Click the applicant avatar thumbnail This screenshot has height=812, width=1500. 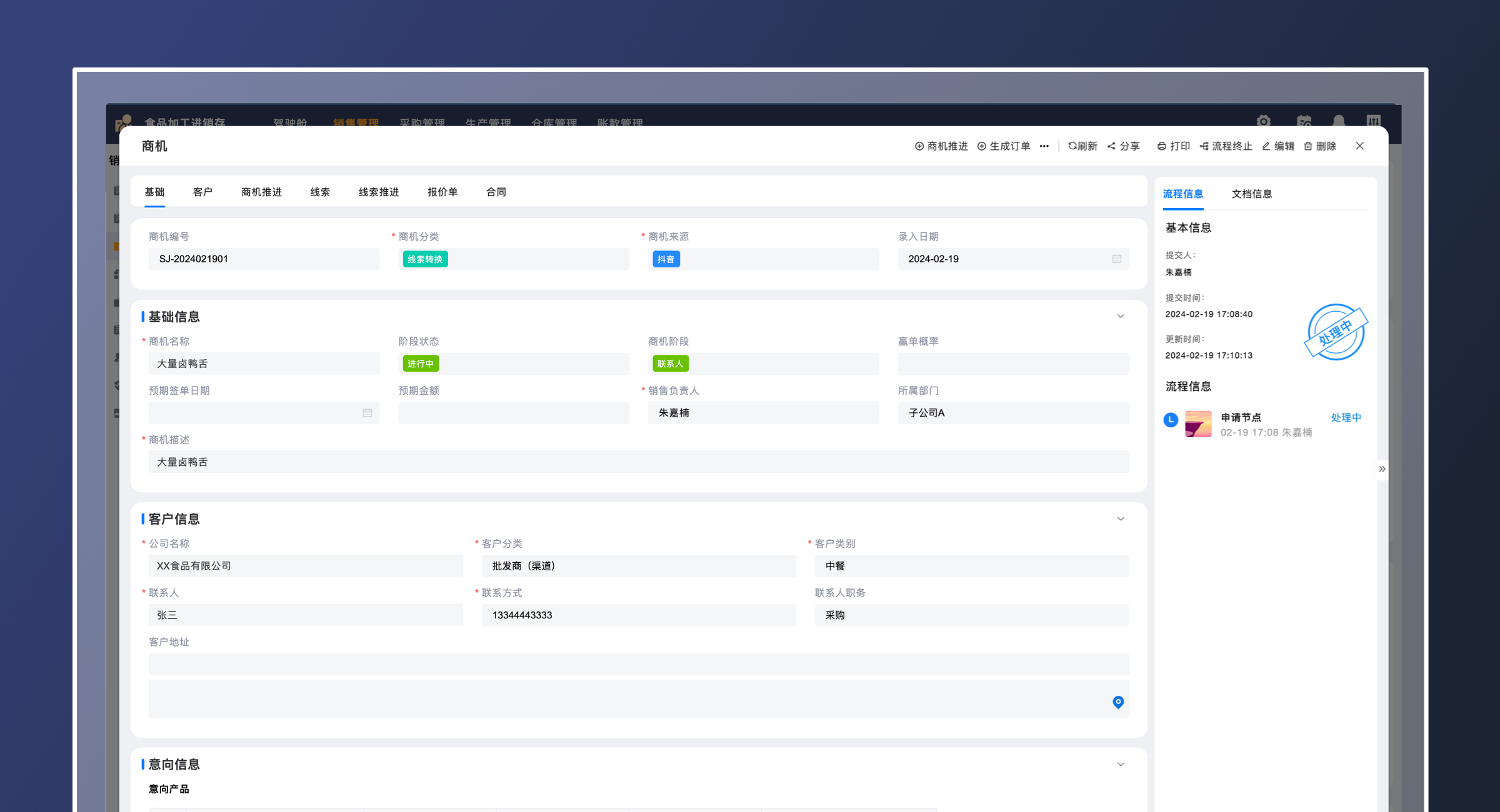coord(1197,424)
